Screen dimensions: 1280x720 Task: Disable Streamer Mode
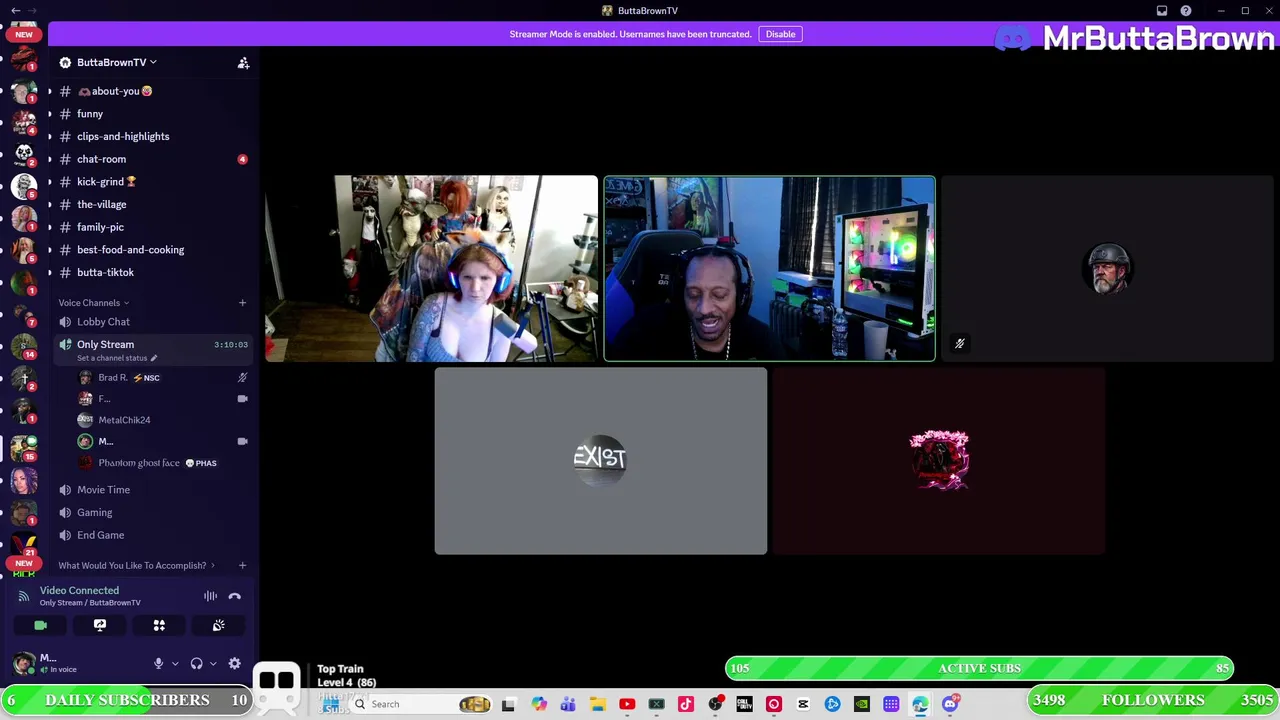coord(780,34)
